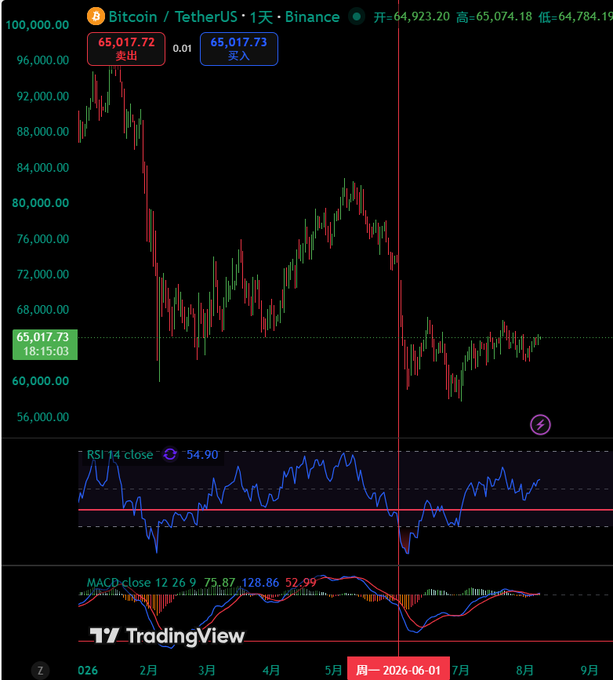Click the purple lightning bolt icon

540,424
